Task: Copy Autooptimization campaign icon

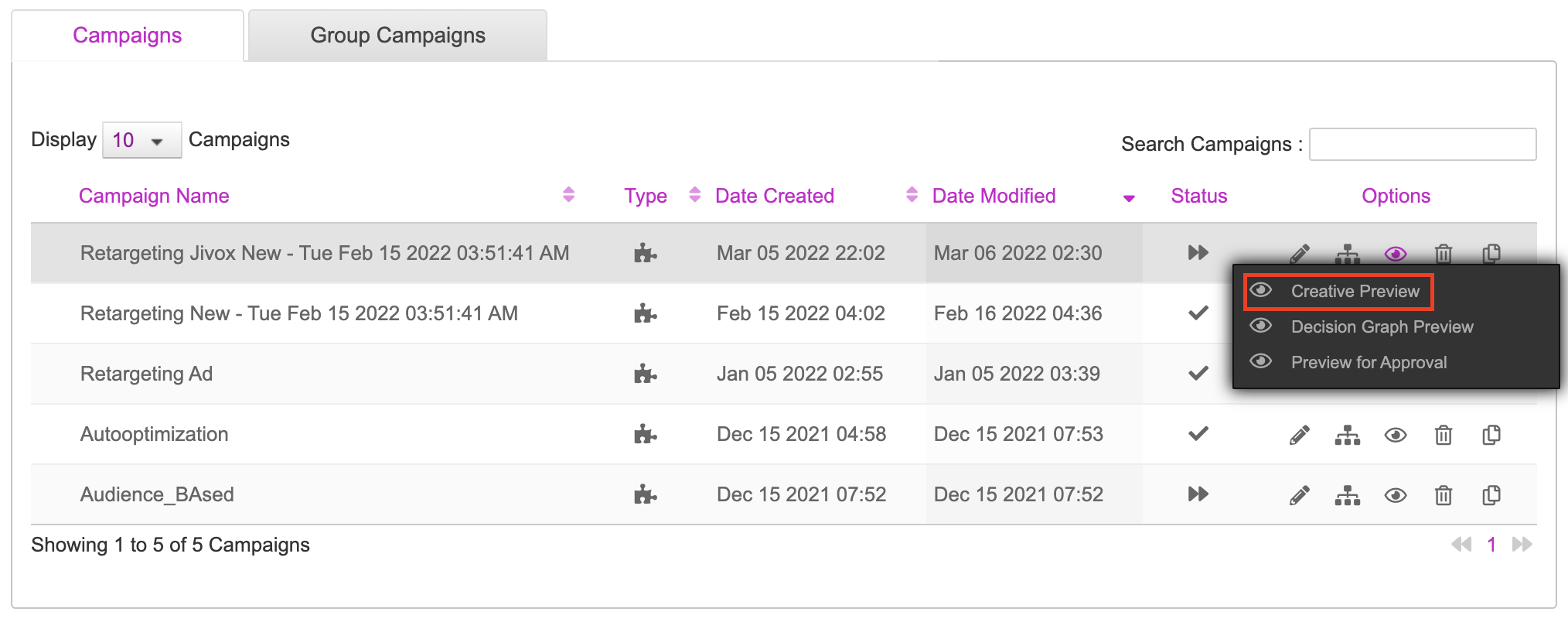Action: click(1491, 436)
